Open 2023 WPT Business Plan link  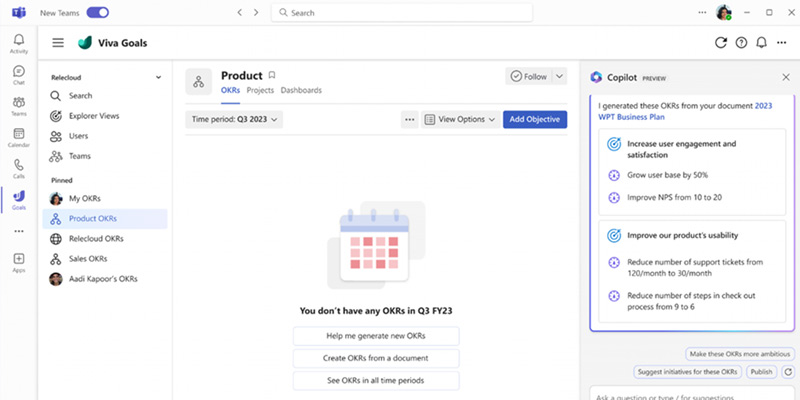click(685, 111)
